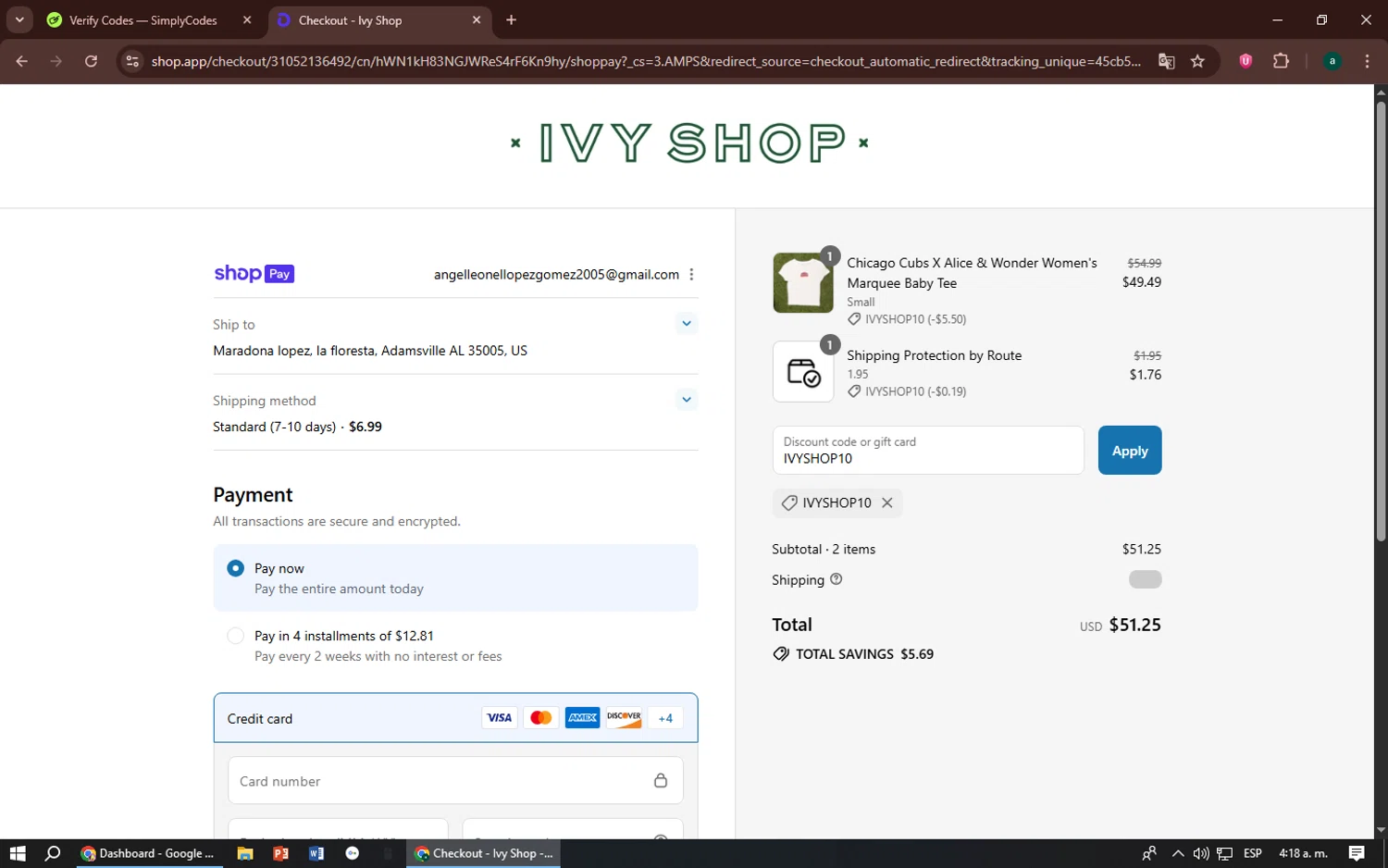Click the Total Savings tag icon
This screenshot has height=868, width=1388.
pos(781,654)
